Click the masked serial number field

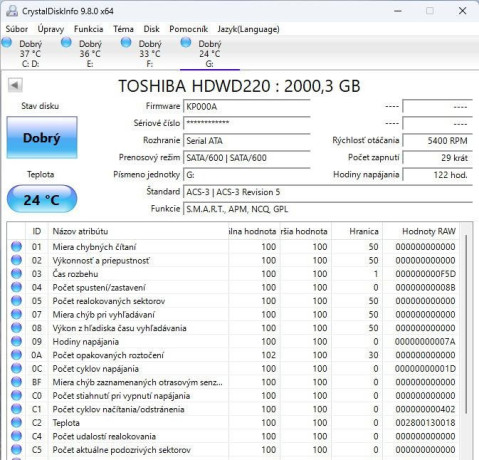click(x=247, y=123)
